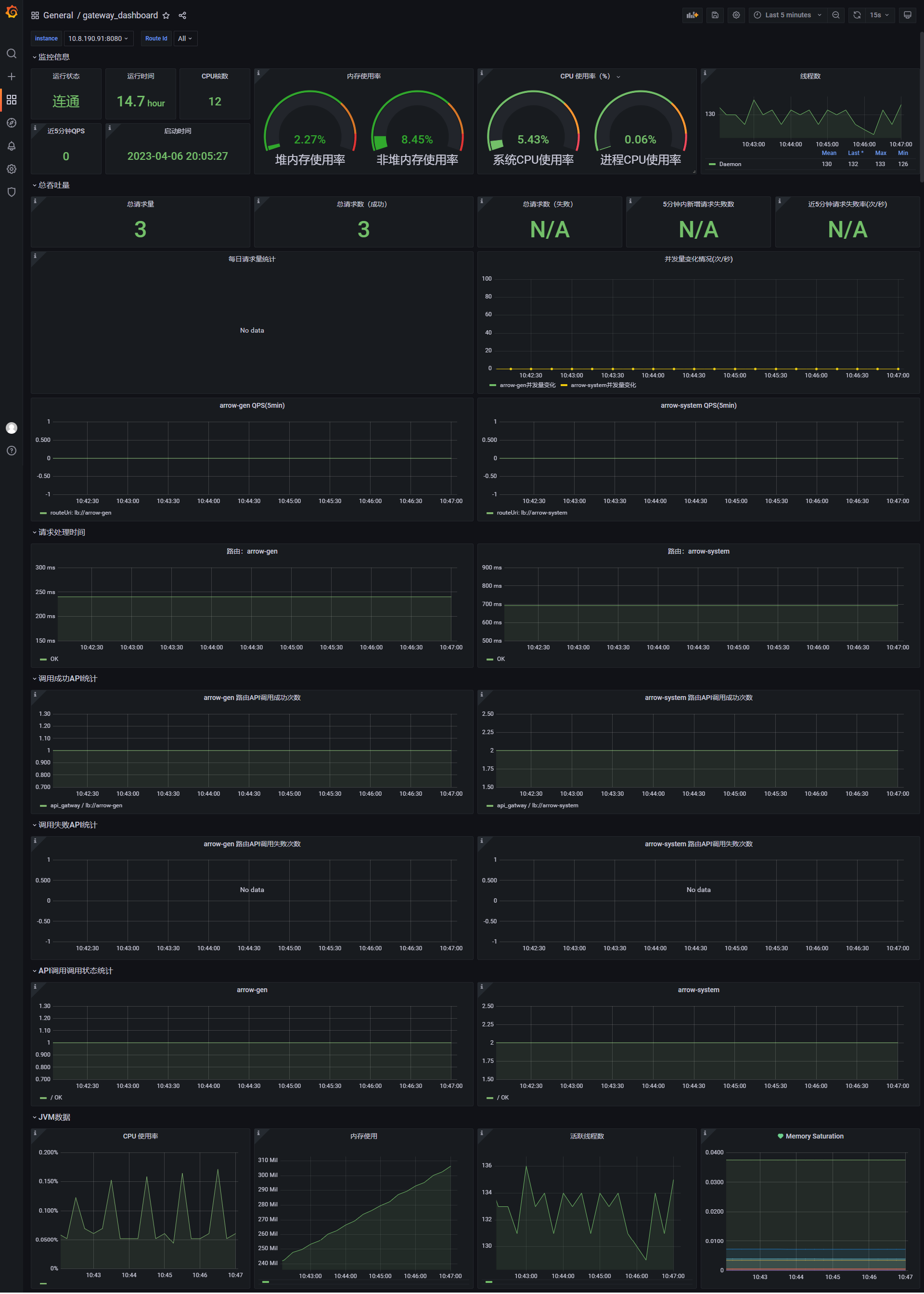Click the Grafana logo home icon
Viewport: 924px width, 1294px height.
click(x=12, y=12)
